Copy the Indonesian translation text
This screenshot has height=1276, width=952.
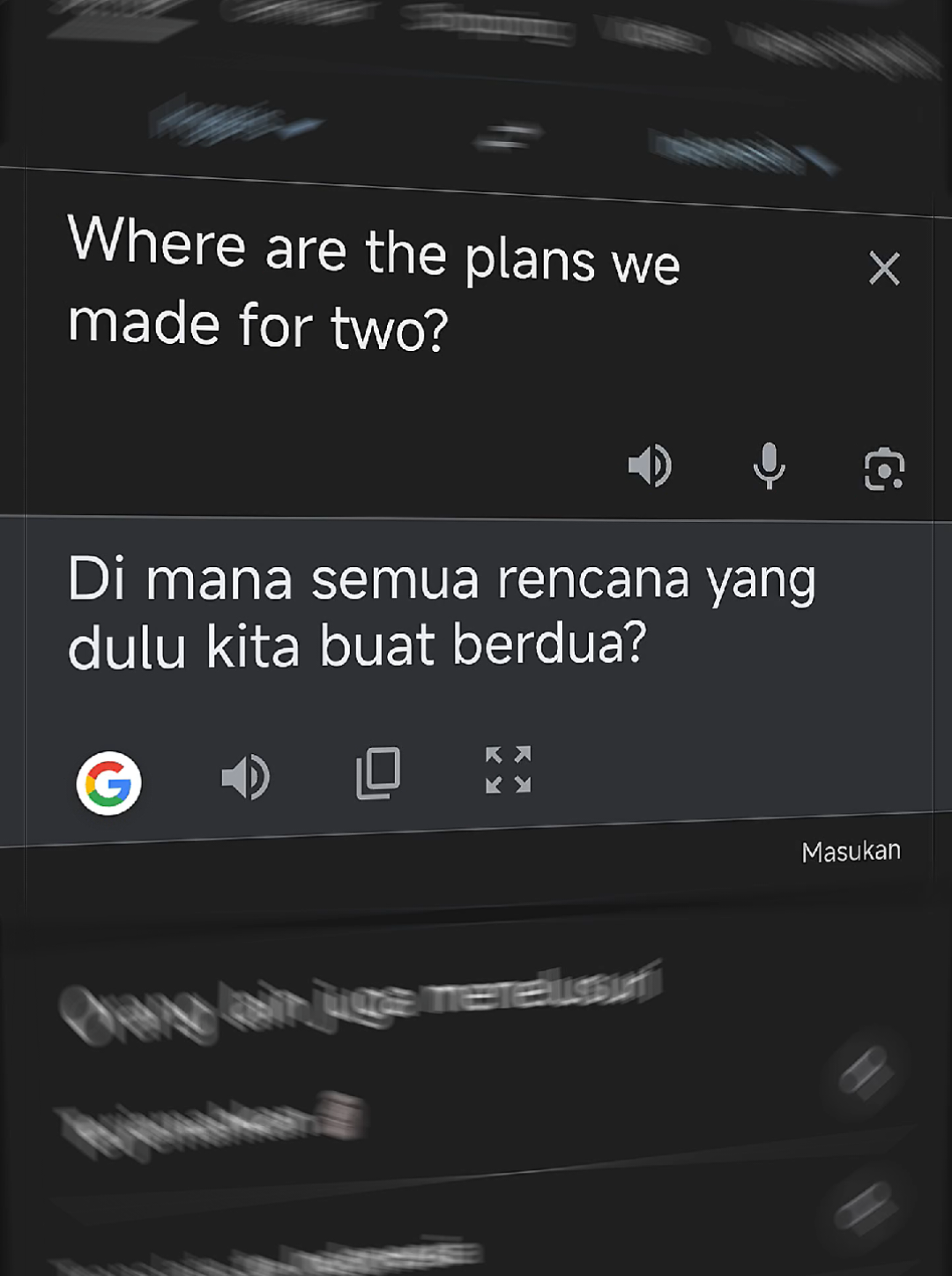click(378, 772)
